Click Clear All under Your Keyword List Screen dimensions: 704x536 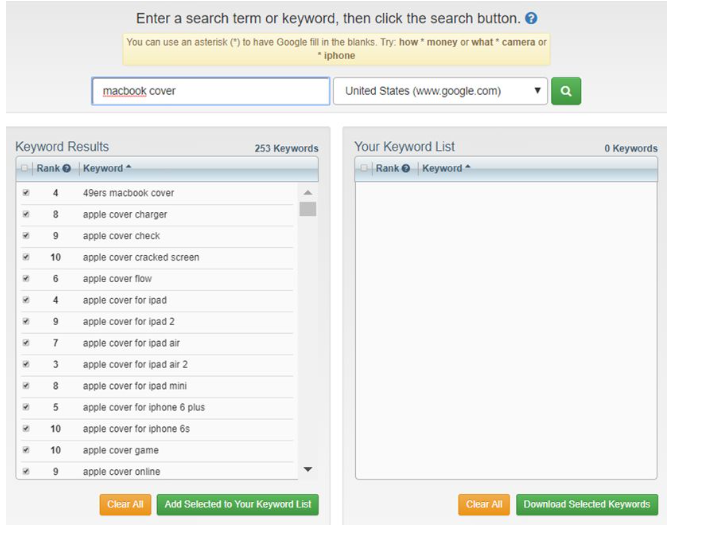(484, 505)
